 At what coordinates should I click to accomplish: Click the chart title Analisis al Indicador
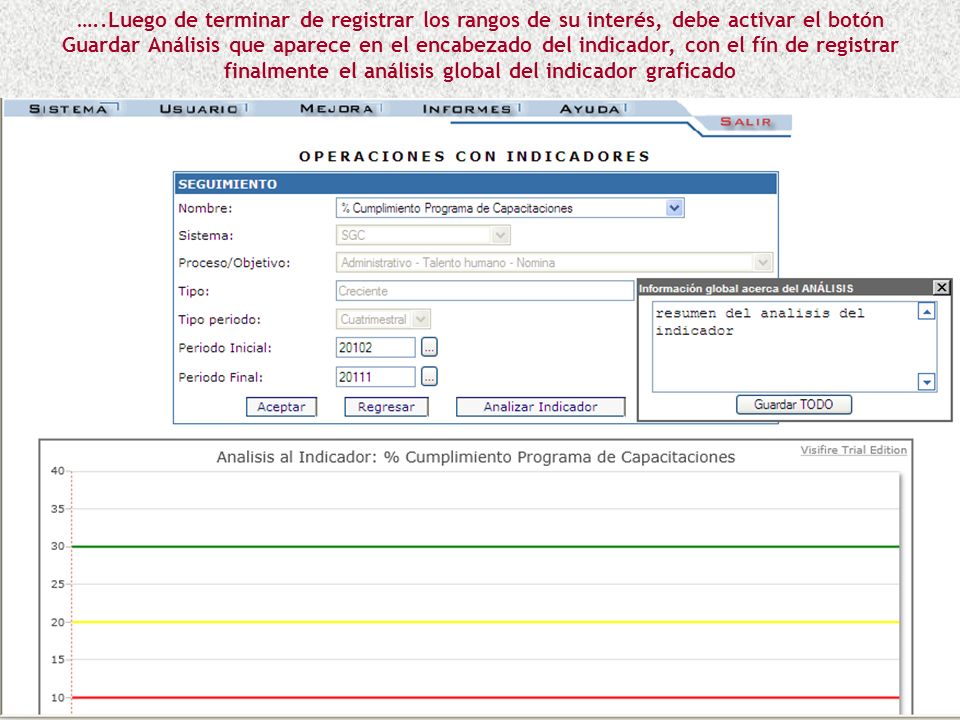[x=476, y=457]
